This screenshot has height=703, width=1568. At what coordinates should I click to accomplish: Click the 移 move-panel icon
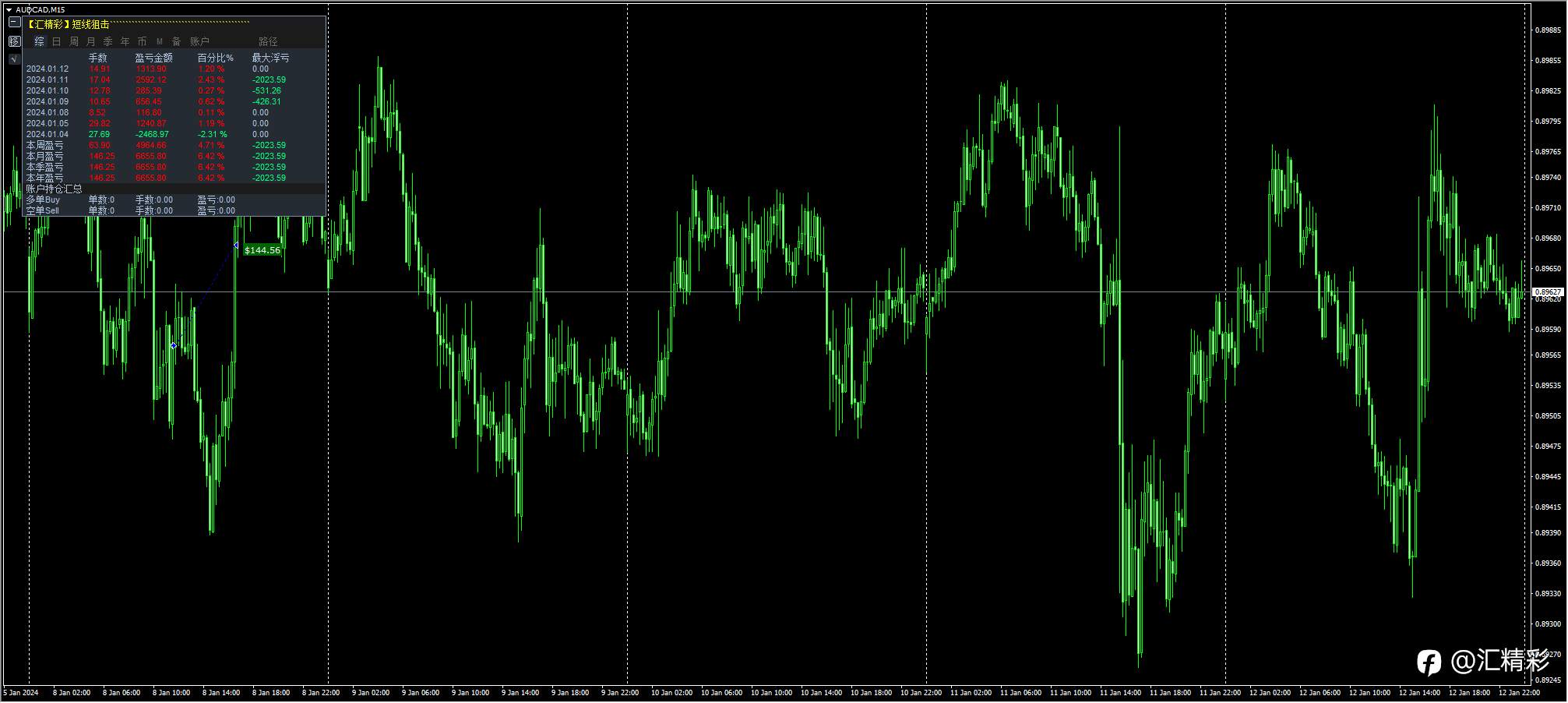click(14, 41)
